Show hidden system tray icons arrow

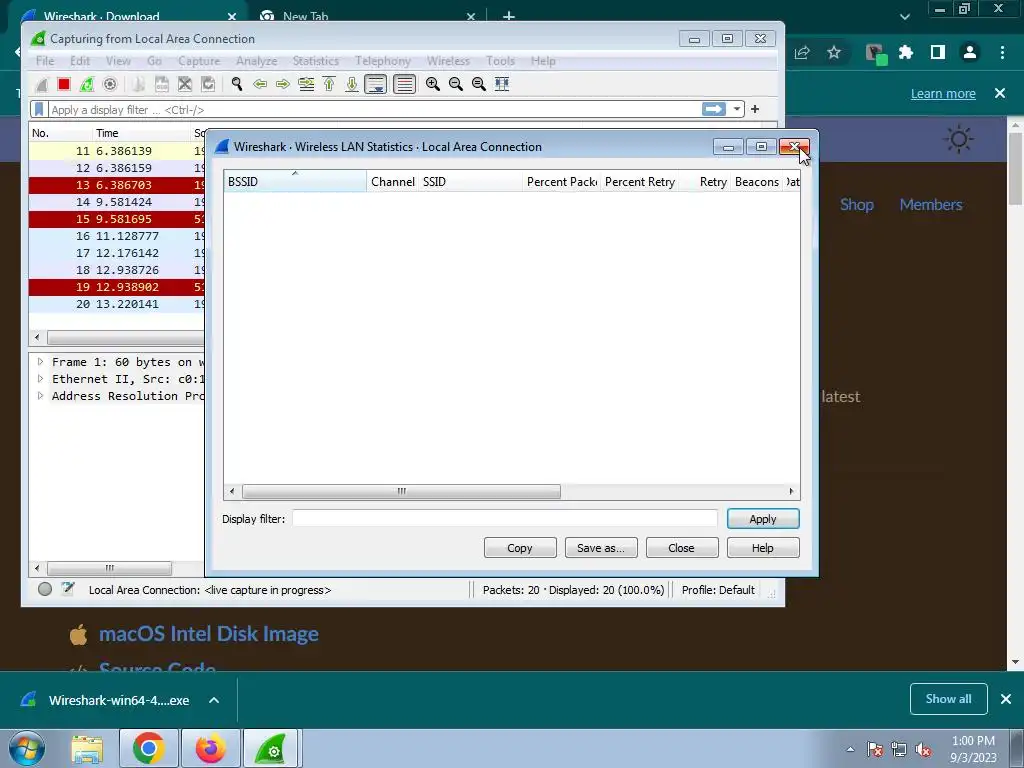(x=850, y=749)
